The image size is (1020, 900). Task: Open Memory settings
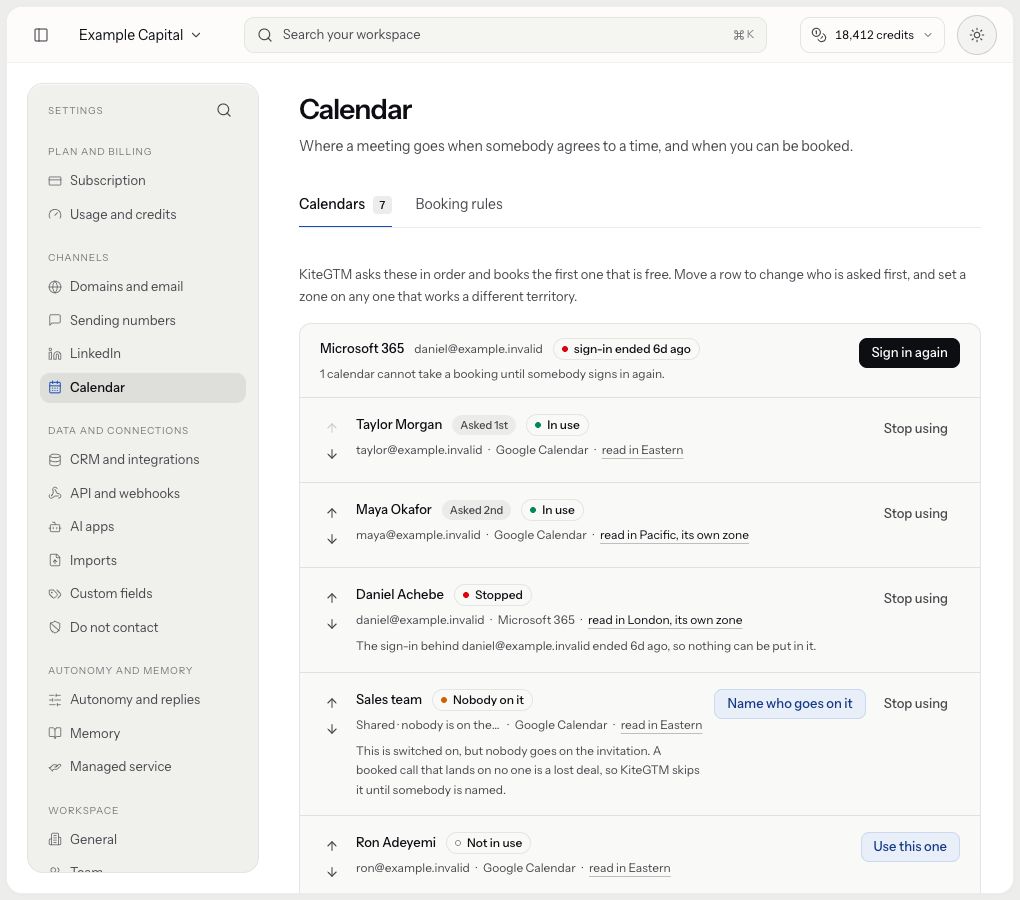[143, 734]
